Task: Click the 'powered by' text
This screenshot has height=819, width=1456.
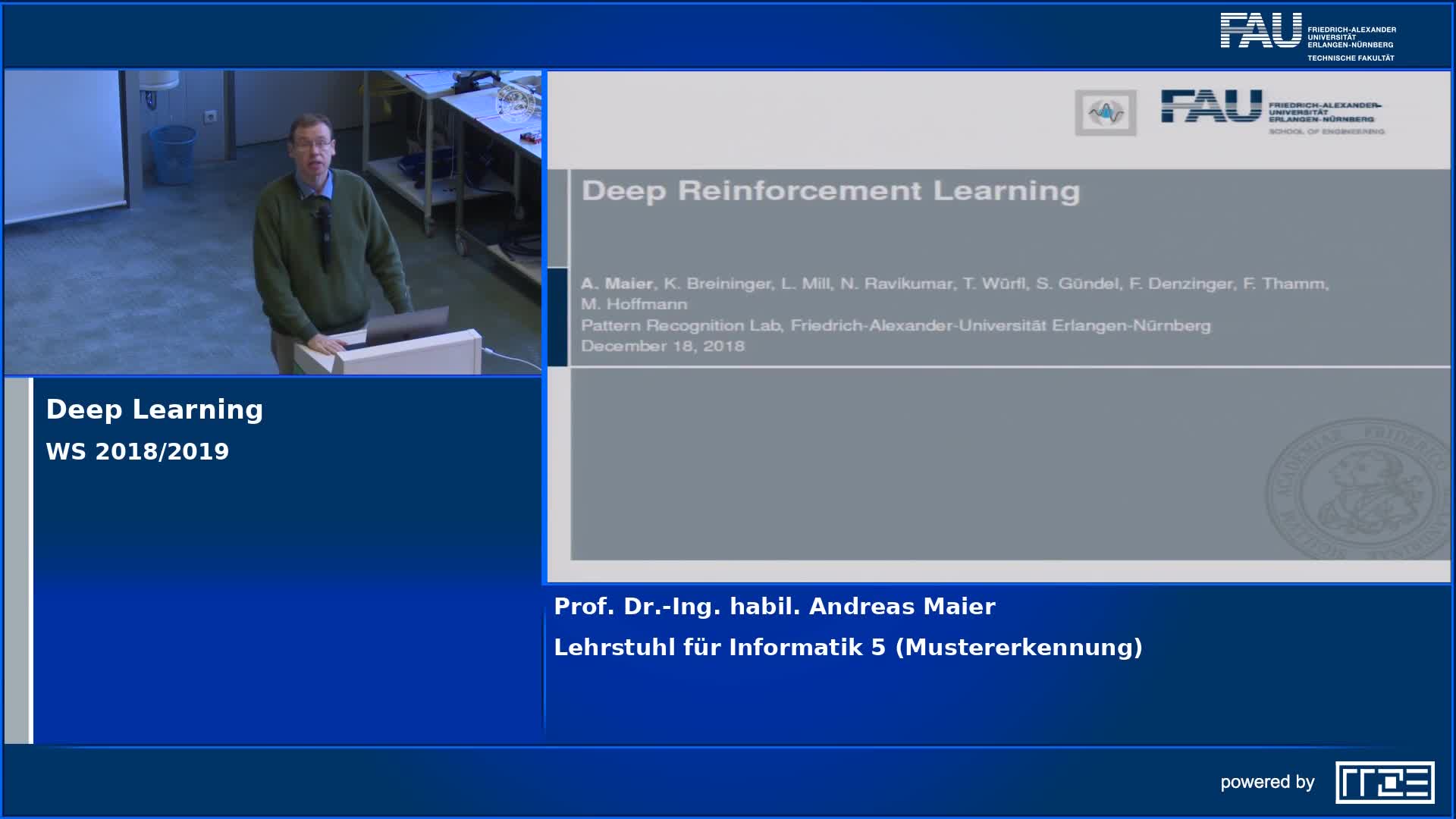Action: 1267,782
